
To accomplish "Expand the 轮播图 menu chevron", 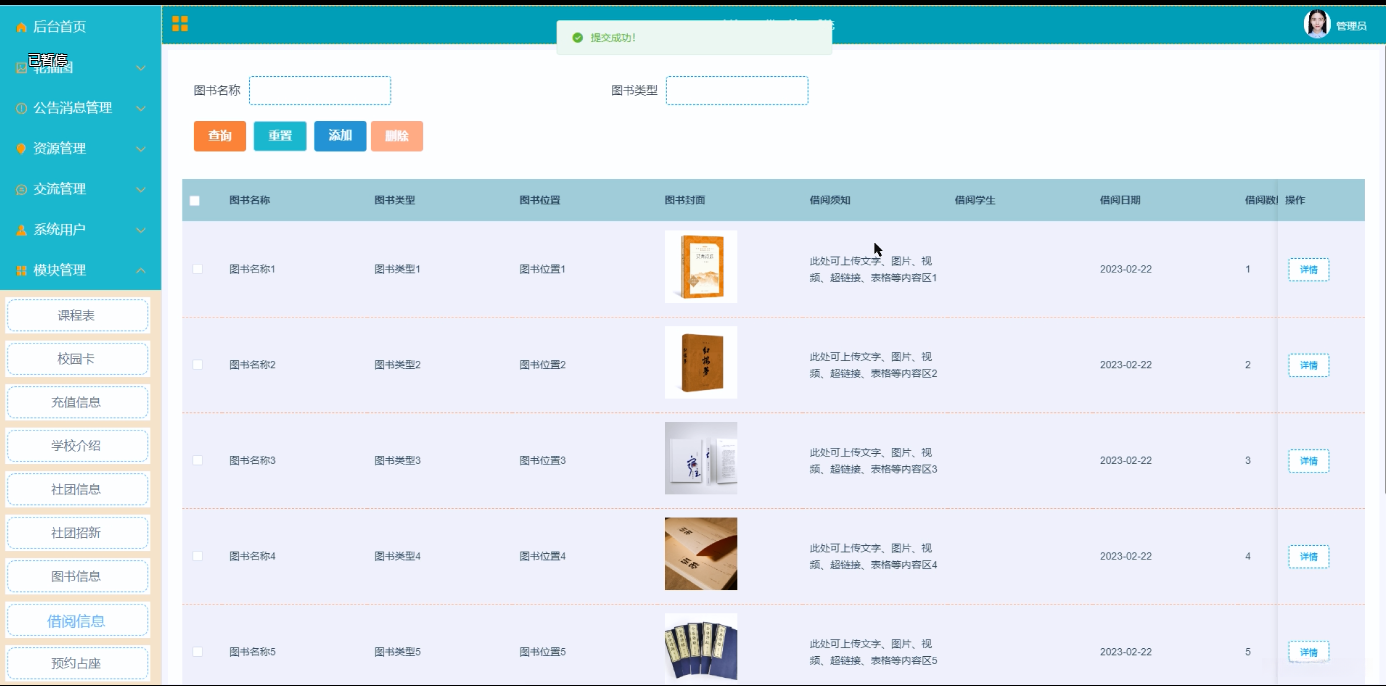I will point(140,68).
